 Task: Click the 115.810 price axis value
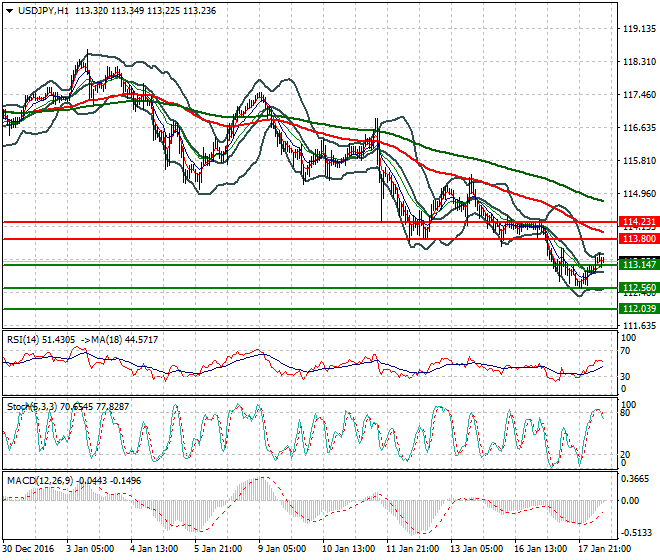639,161
